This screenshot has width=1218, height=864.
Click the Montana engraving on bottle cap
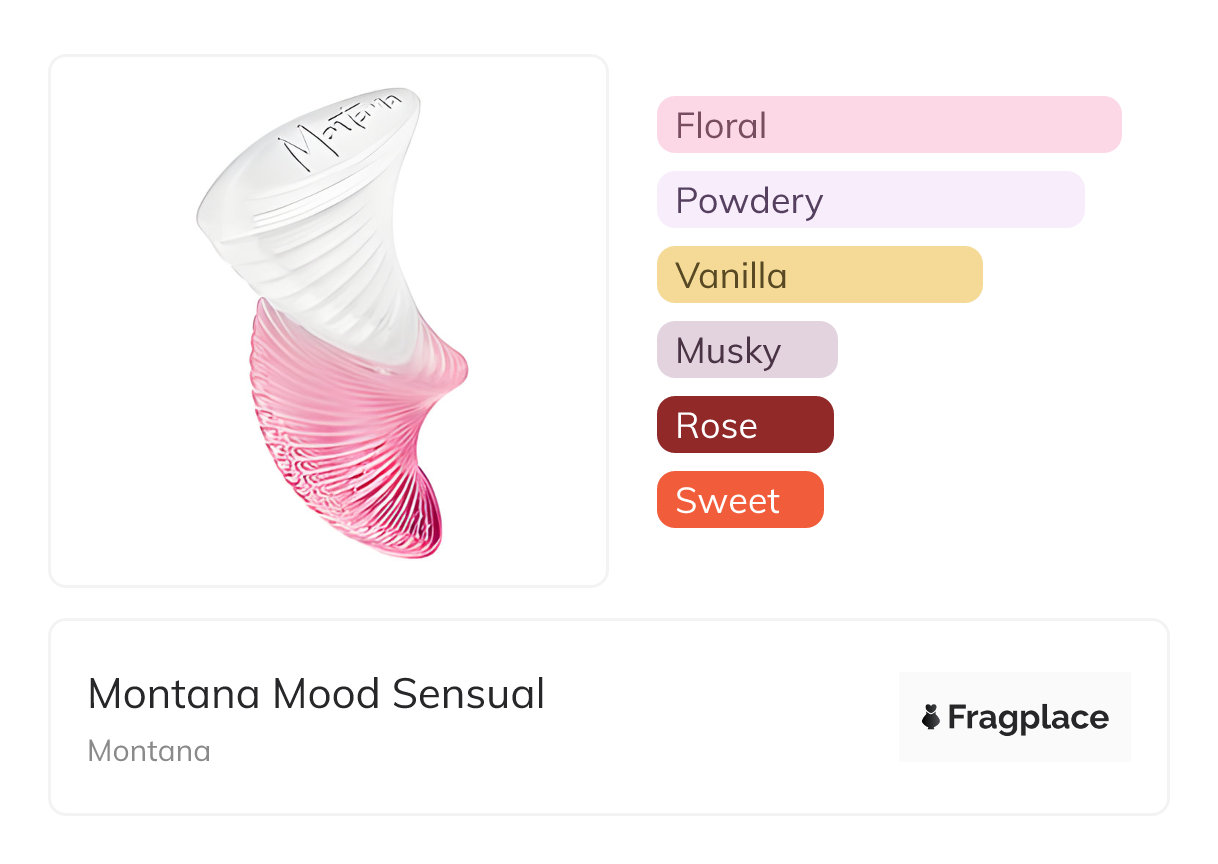[x=341, y=130]
